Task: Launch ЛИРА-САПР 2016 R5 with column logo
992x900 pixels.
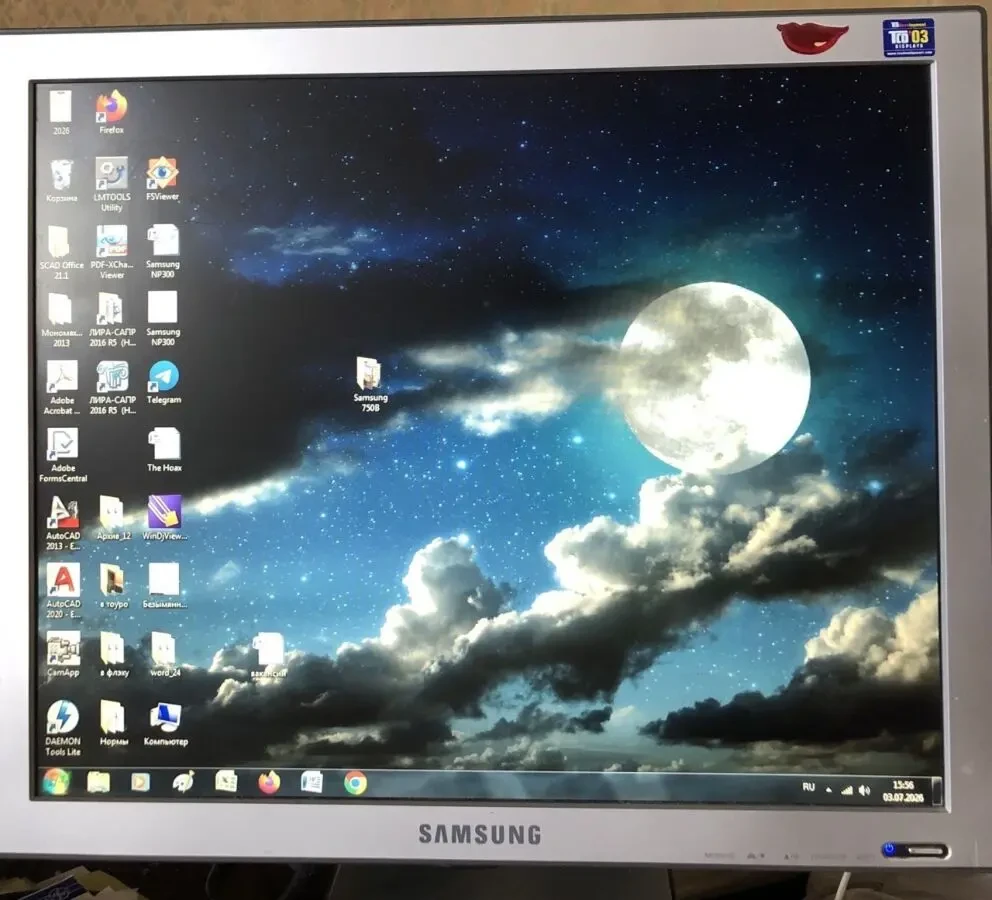Action: coord(113,387)
